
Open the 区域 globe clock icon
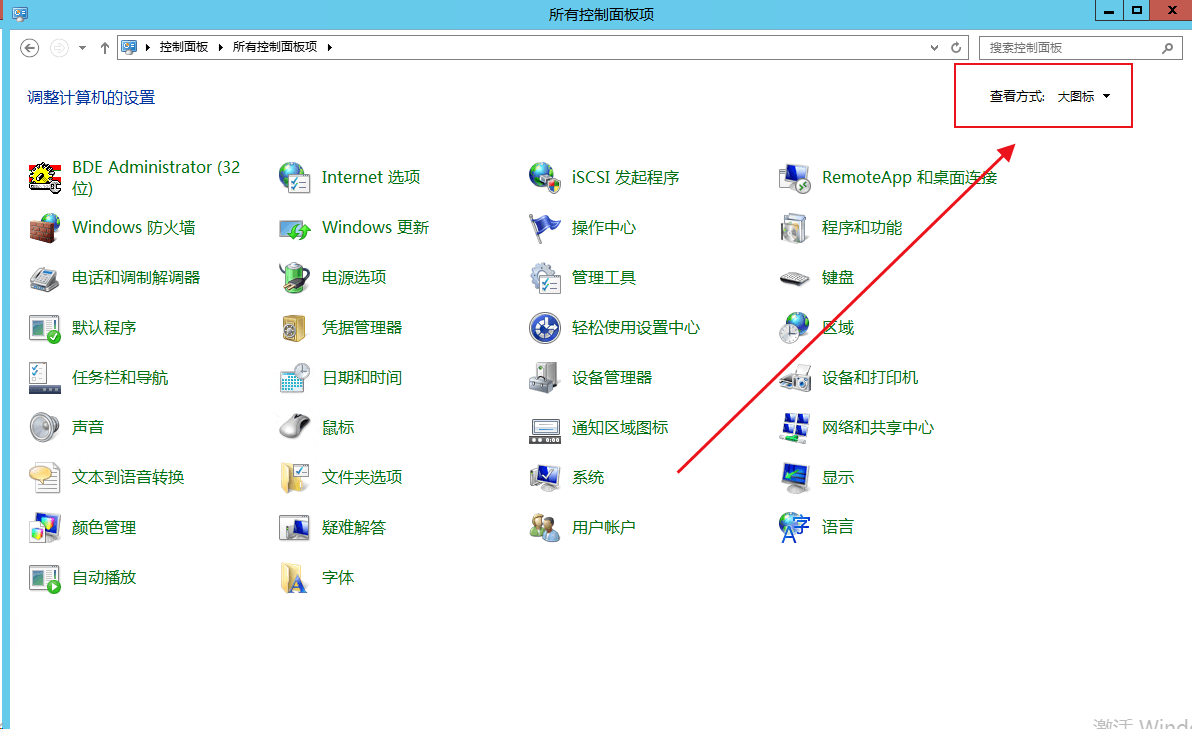[794, 328]
